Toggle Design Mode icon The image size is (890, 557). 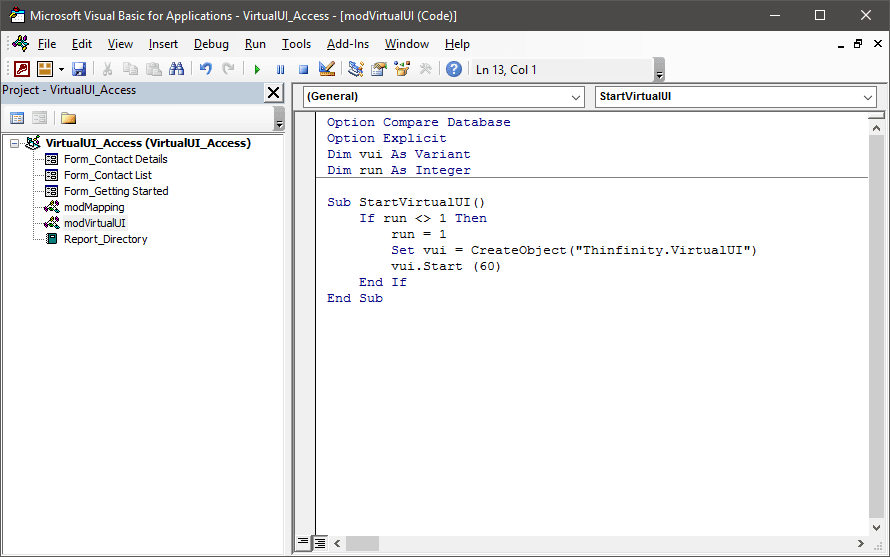point(327,69)
